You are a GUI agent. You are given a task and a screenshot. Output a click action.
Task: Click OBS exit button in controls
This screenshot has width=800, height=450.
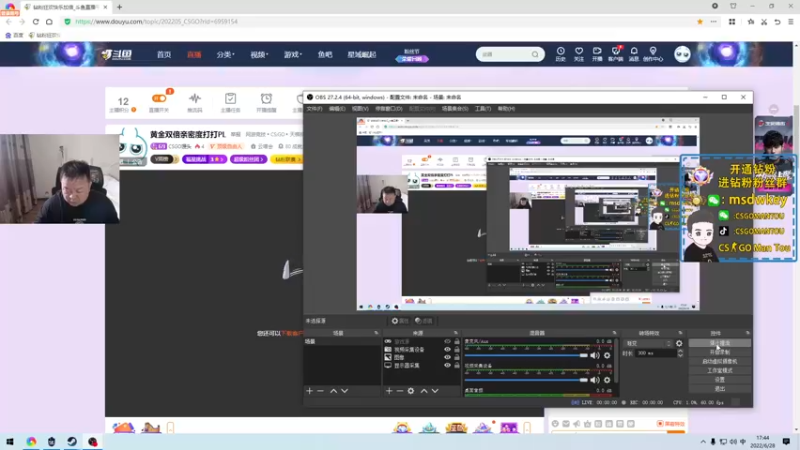(719, 389)
